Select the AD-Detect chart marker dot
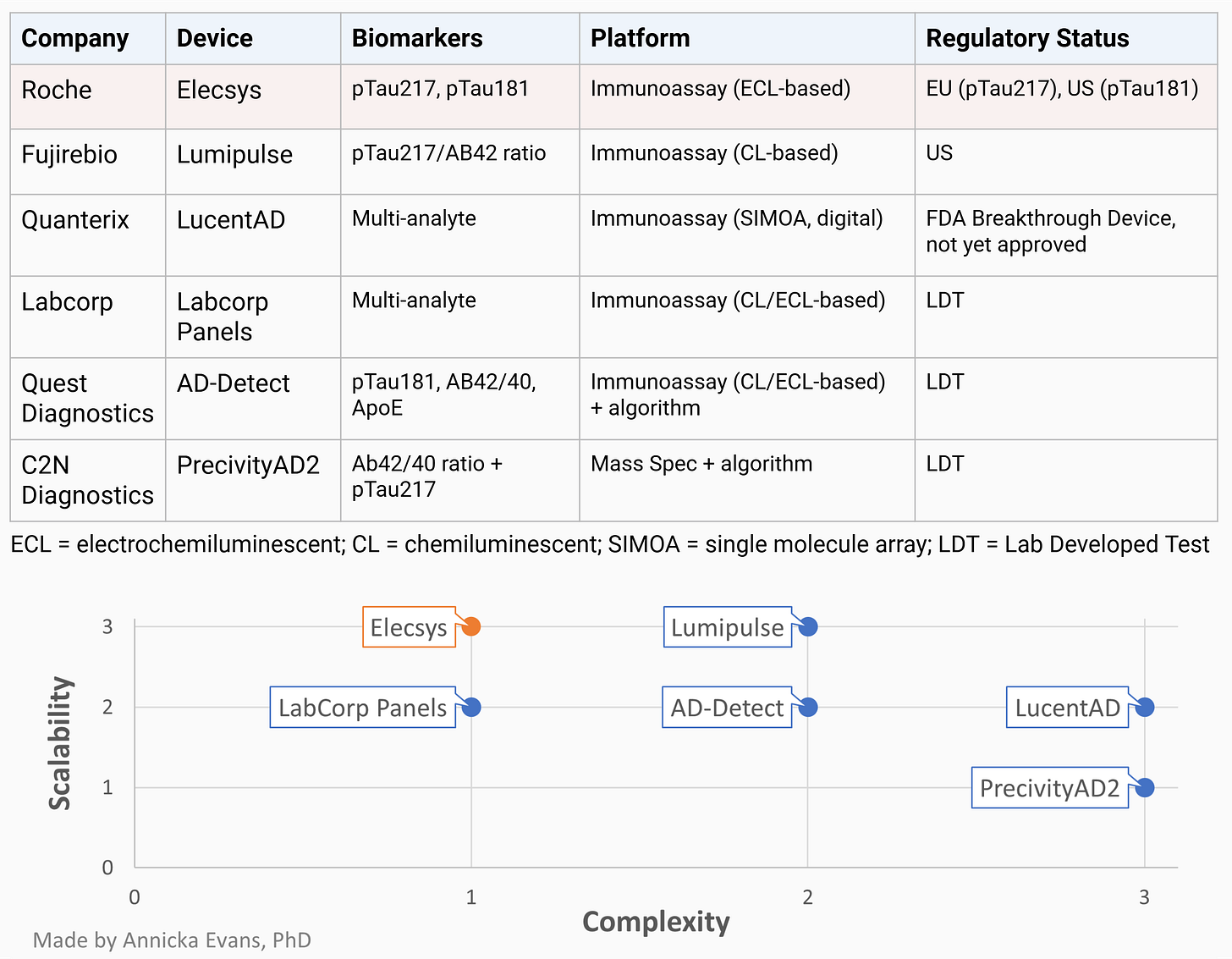The image size is (1232, 959). [x=808, y=707]
